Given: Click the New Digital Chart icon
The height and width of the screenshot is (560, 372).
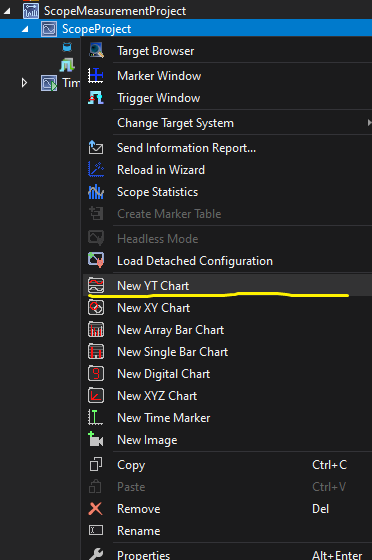Looking at the screenshot, I should [96, 374].
